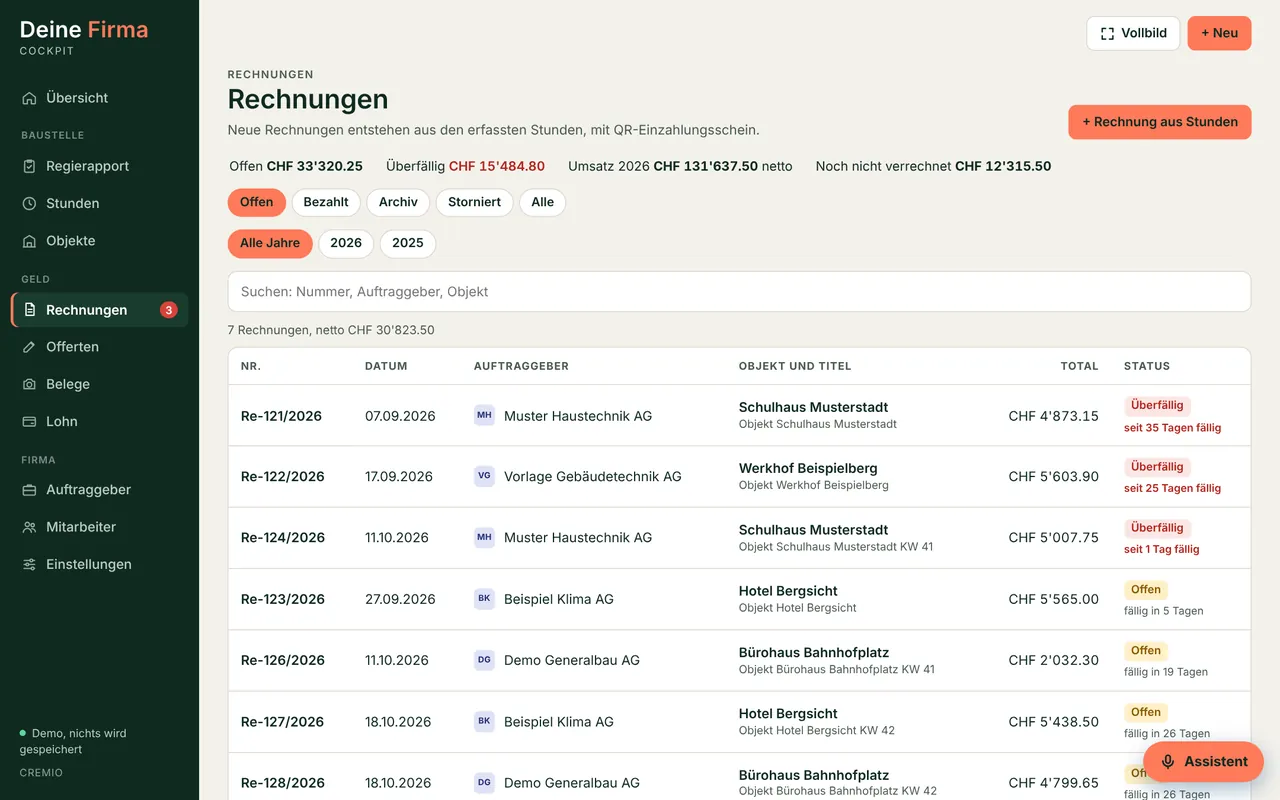
Task: Show Storniert invoices
Action: [x=475, y=202]
